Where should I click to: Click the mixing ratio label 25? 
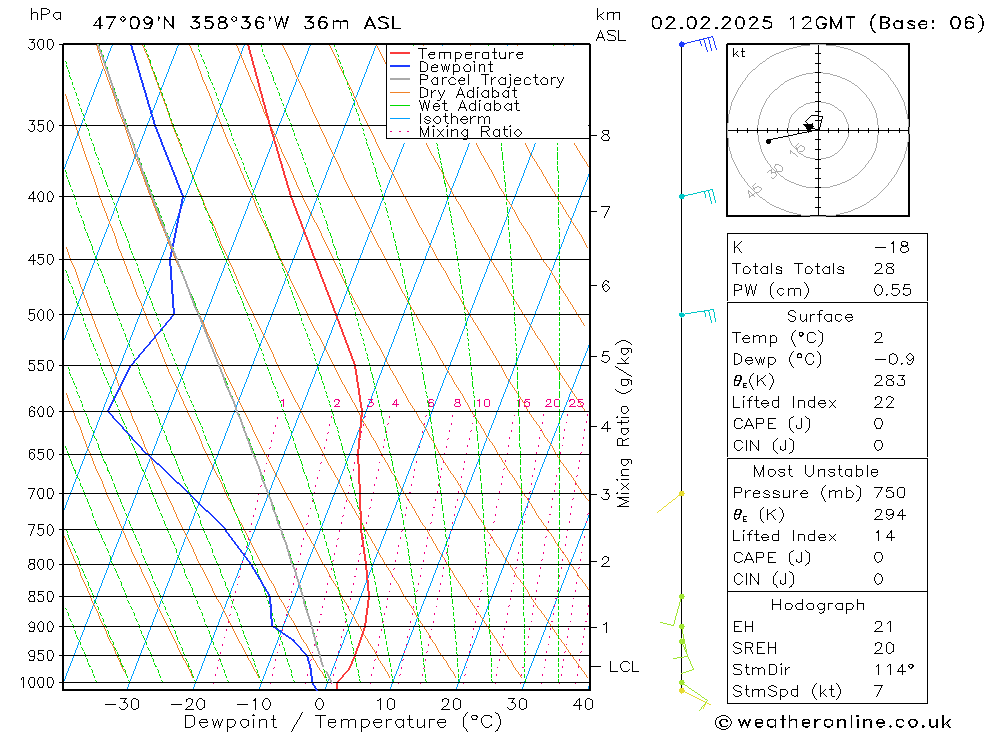pyautogui.click(x=577, y=403)
